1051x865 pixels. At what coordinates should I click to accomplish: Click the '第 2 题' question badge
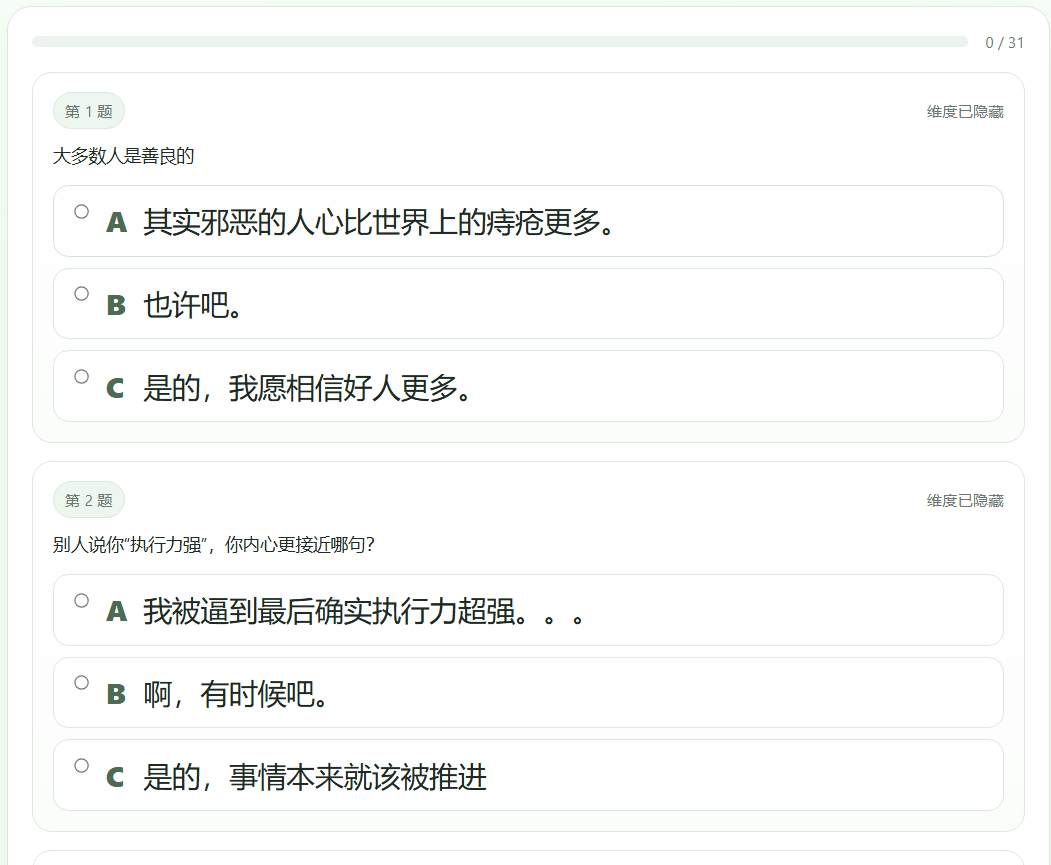tap(88, 500)
